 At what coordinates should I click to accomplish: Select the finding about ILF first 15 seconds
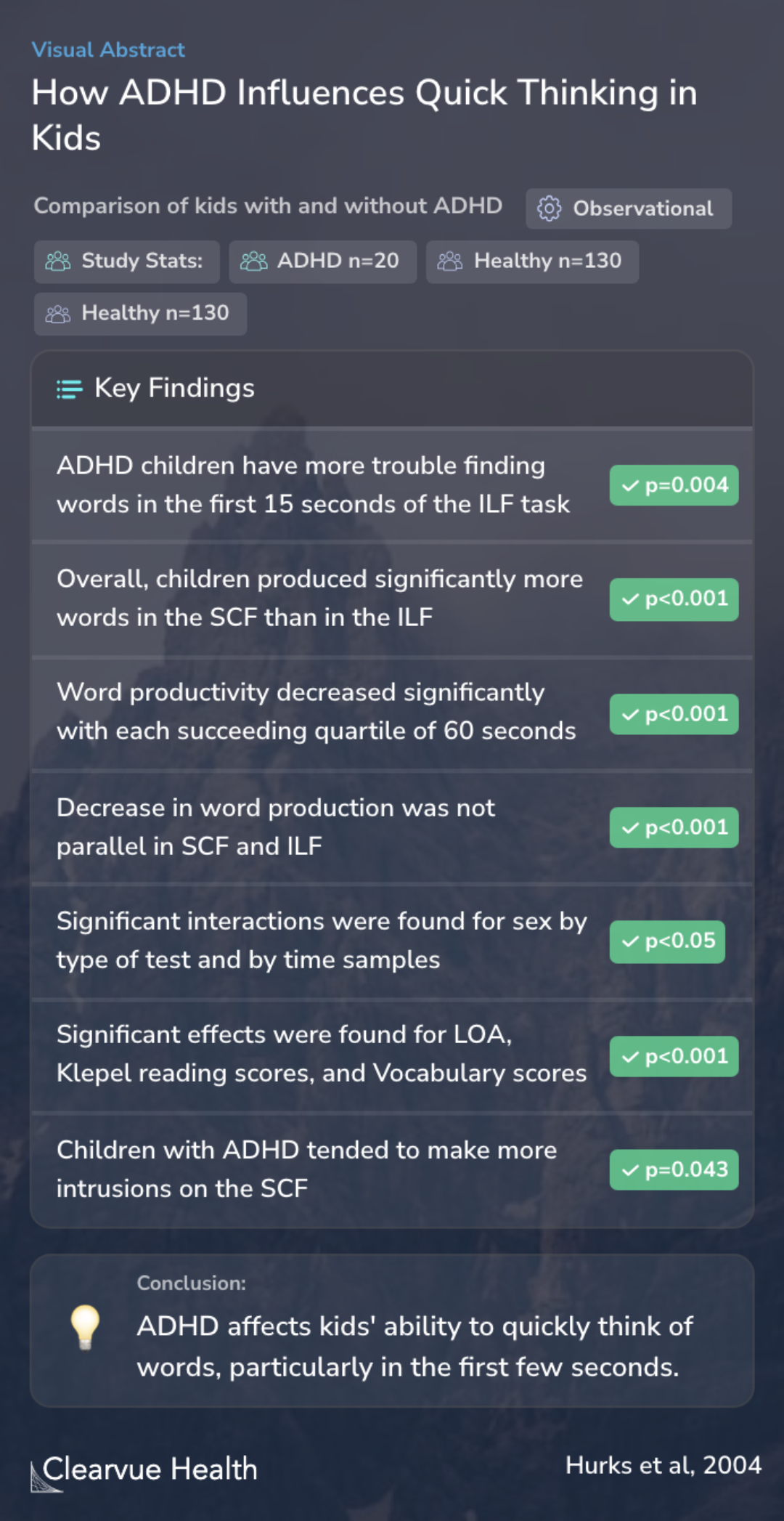pos(392,485)
